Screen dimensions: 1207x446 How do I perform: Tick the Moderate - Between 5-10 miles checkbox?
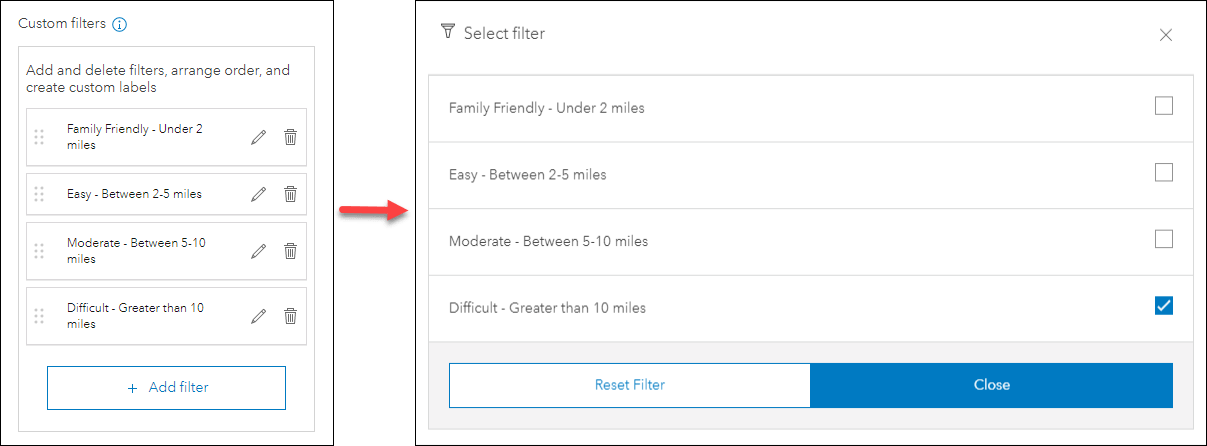point(1163,240)
